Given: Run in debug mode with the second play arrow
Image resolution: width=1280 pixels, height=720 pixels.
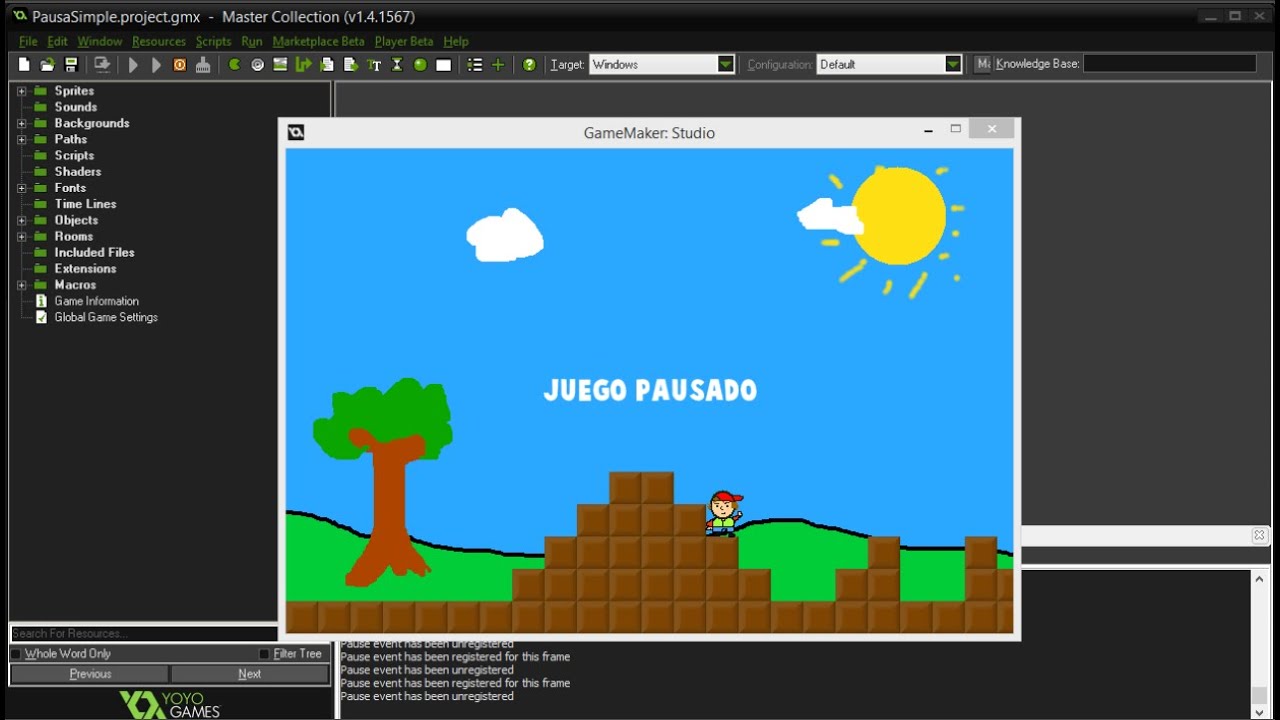Looking at the screenshot, I should 156,65.
